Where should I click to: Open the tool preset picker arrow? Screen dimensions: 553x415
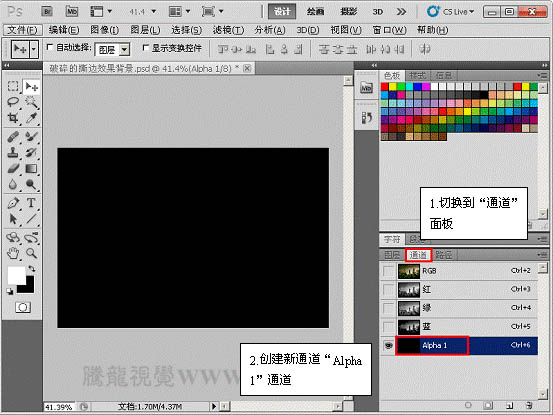(34, 49)
